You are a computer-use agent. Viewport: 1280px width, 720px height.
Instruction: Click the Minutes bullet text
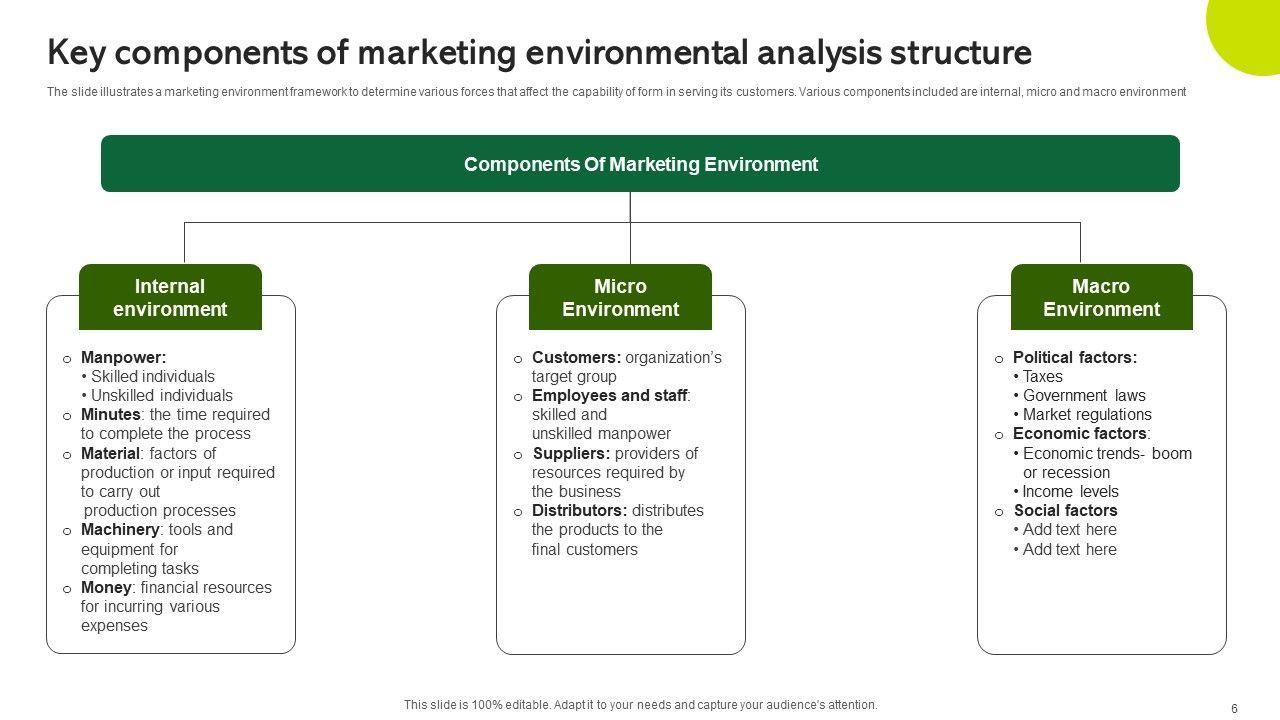pos(175,424)
